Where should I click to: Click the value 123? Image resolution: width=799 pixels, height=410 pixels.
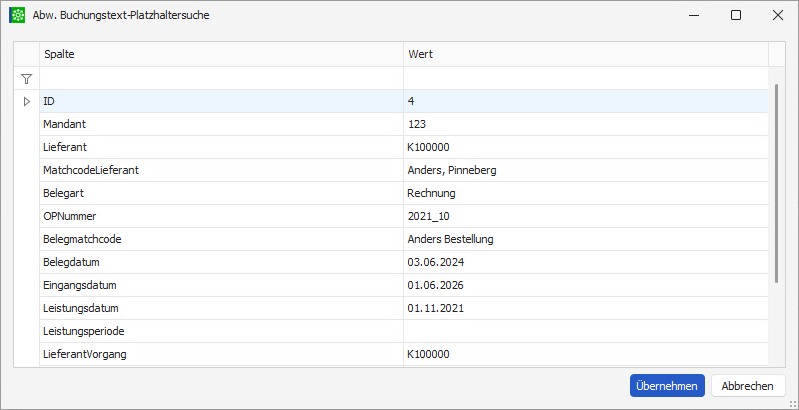pos(416,124)
